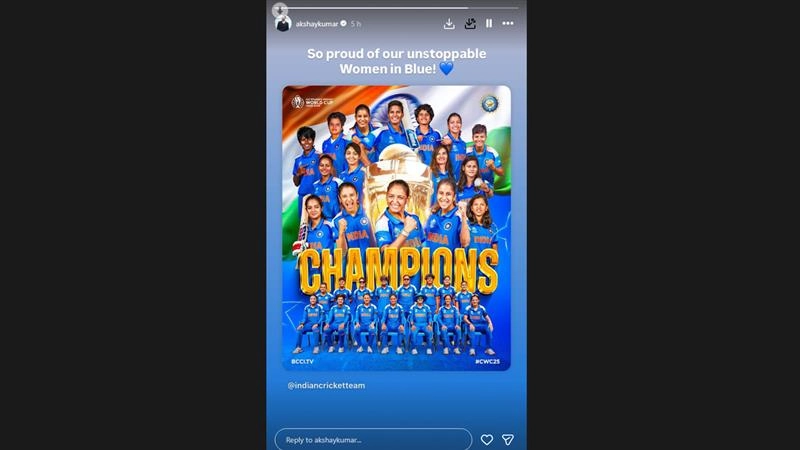This screenshot has width=800, height=450.
Task: Click the verified badge next to akshaykumar
Action: coord(343,23)
